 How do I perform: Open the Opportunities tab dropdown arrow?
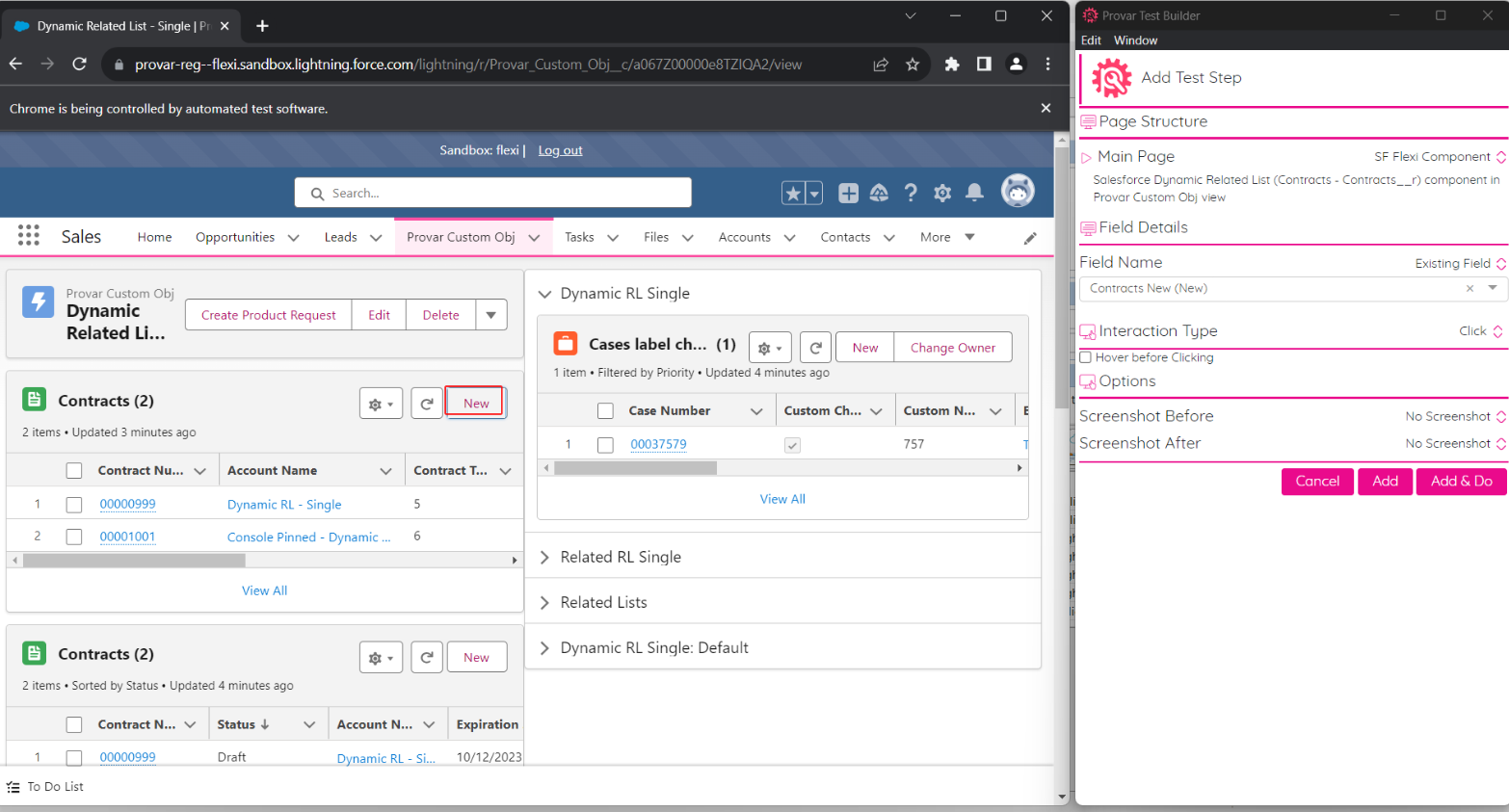point(293,238)
